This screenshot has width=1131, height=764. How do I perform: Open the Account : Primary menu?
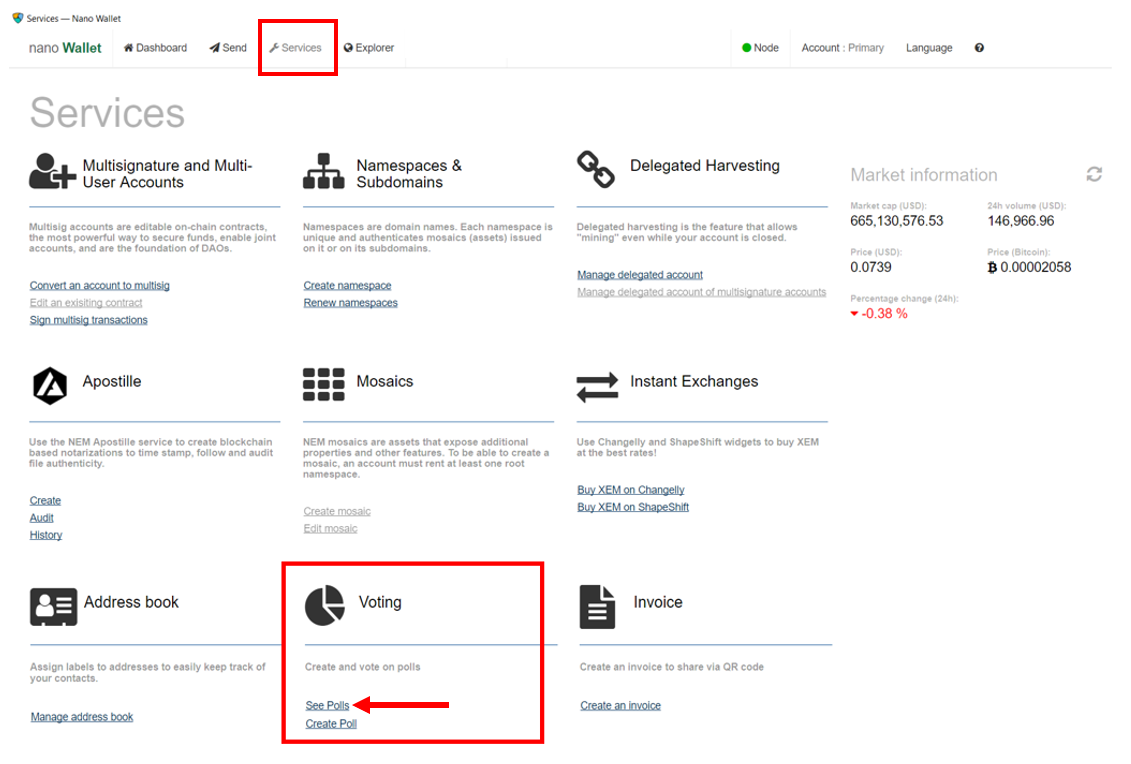pyautogui.click(x=842, y=48)
